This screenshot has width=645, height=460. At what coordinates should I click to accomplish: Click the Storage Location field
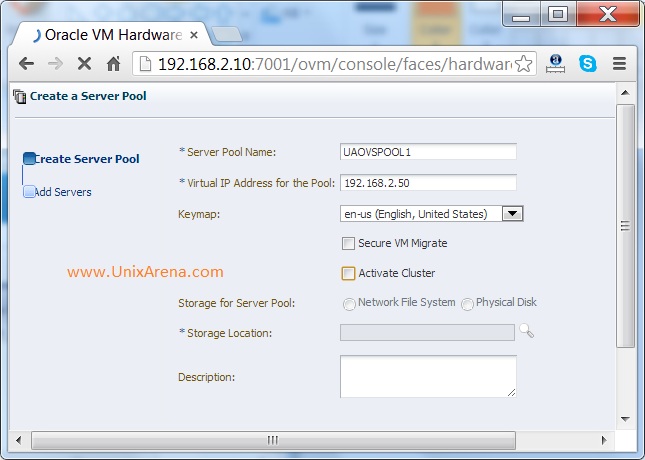click(427, 332)
